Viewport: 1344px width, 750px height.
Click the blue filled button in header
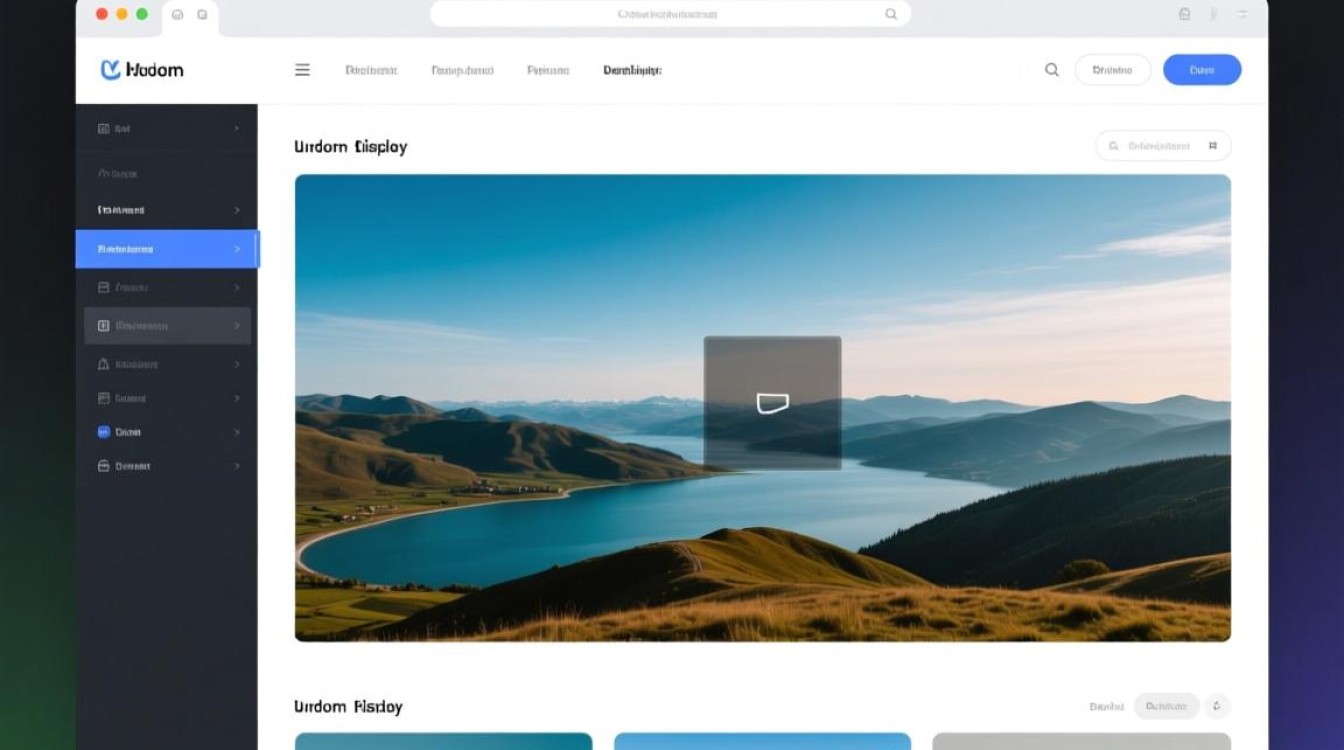[x=1202, y=70]
